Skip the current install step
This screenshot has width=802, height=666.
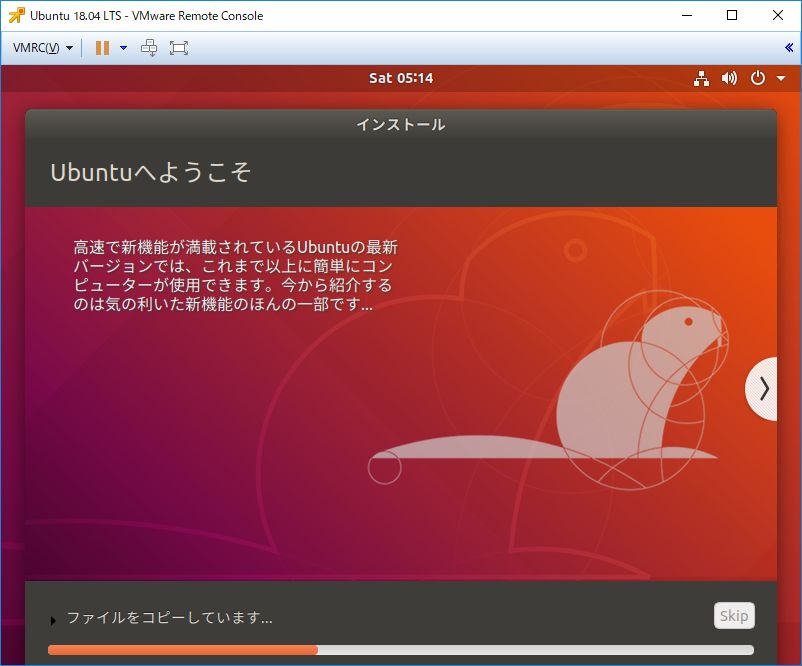[734, 615]
